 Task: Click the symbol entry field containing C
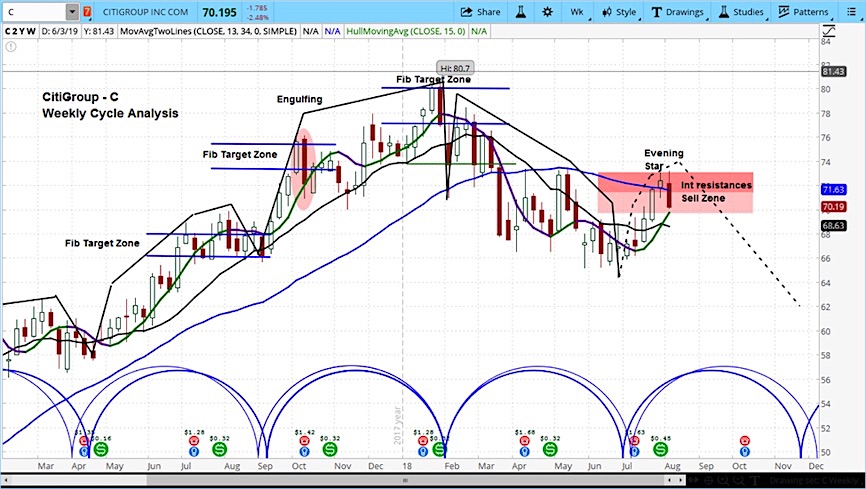[34, 12]
